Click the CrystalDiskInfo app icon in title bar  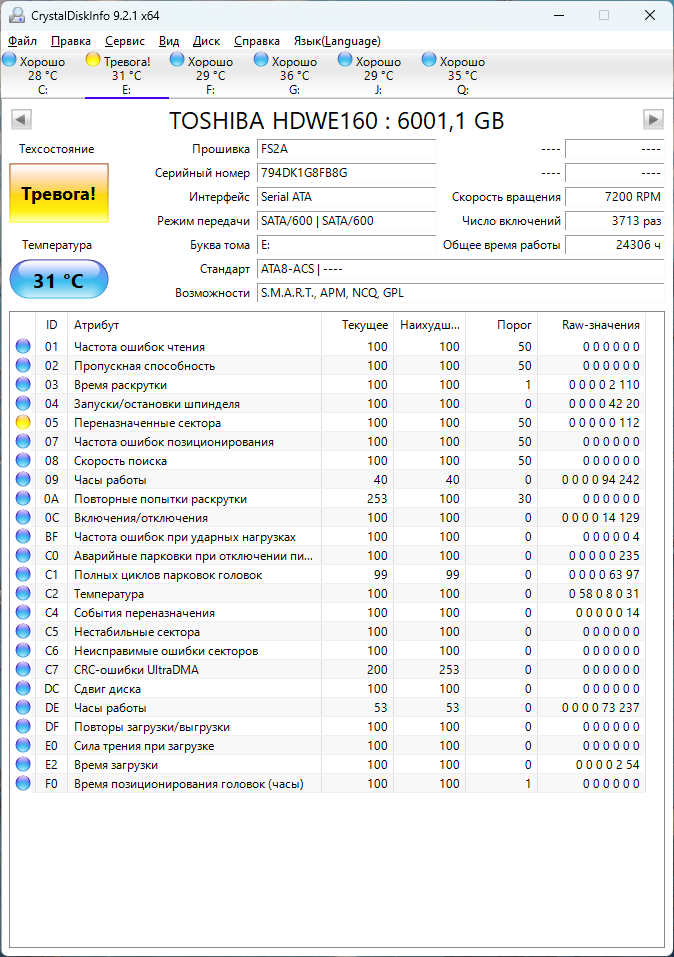(x=16, y=15)
